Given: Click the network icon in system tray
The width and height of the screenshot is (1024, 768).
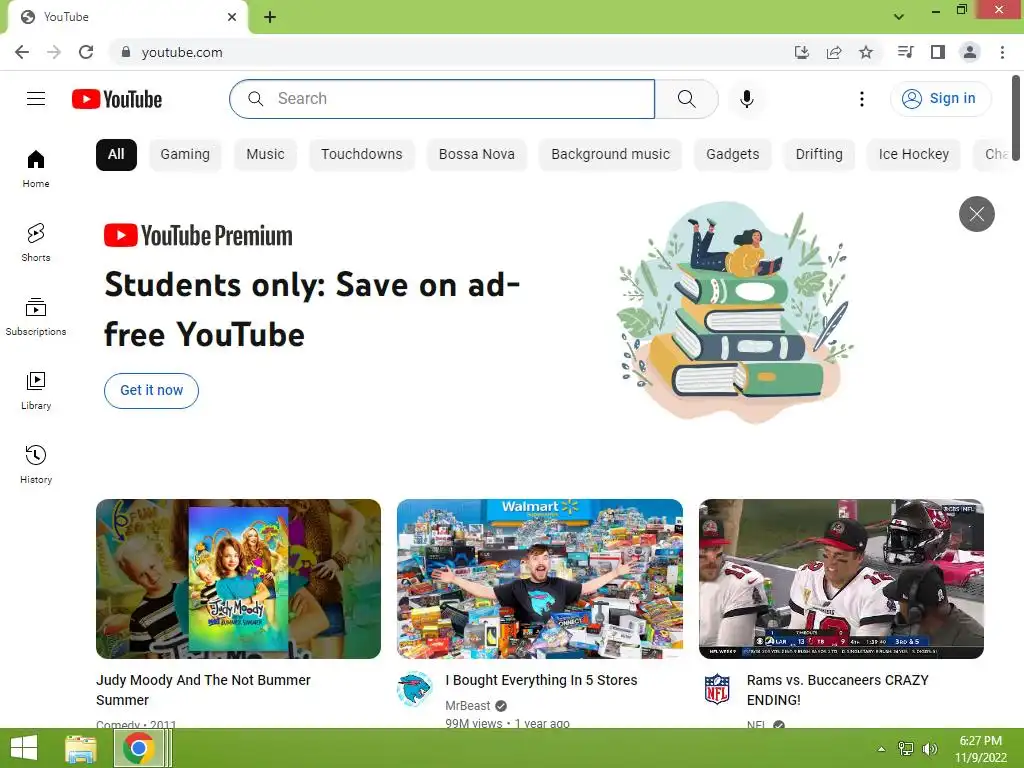Looking at the screenshot, I should 905,749.
